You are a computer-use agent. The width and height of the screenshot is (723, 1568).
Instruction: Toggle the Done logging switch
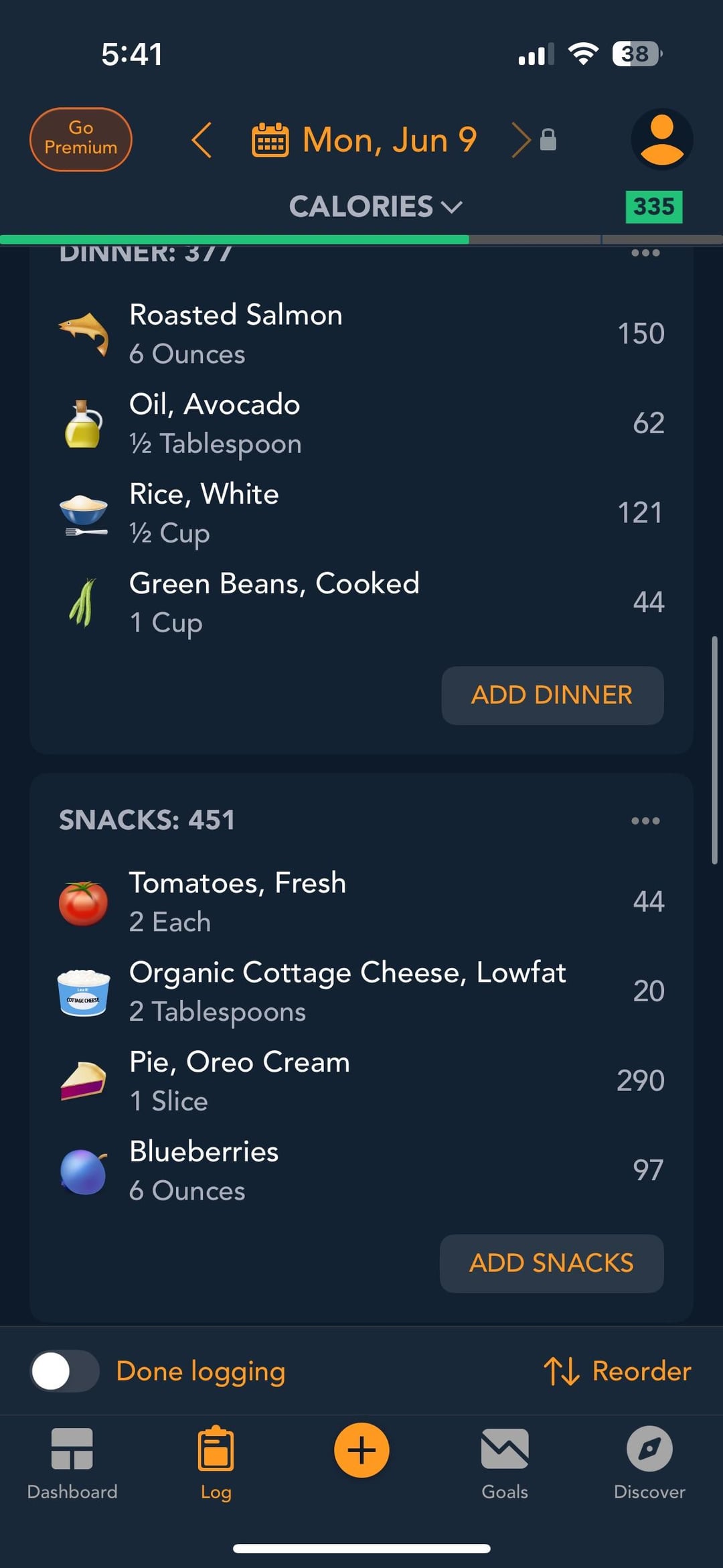point(65,1371)
